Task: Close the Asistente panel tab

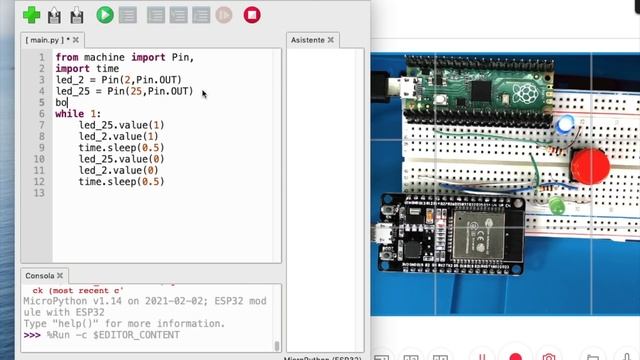Action: pos(331,40)
